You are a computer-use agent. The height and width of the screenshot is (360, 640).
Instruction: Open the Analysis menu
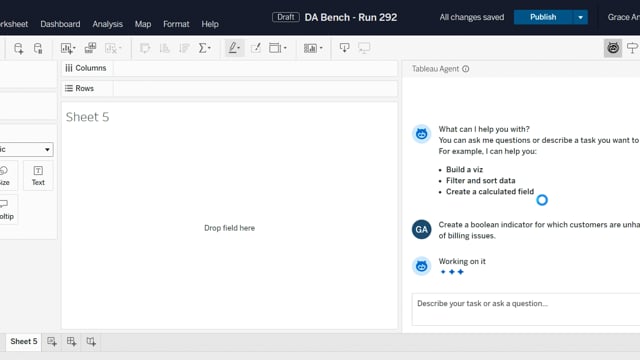click(107, 24)
